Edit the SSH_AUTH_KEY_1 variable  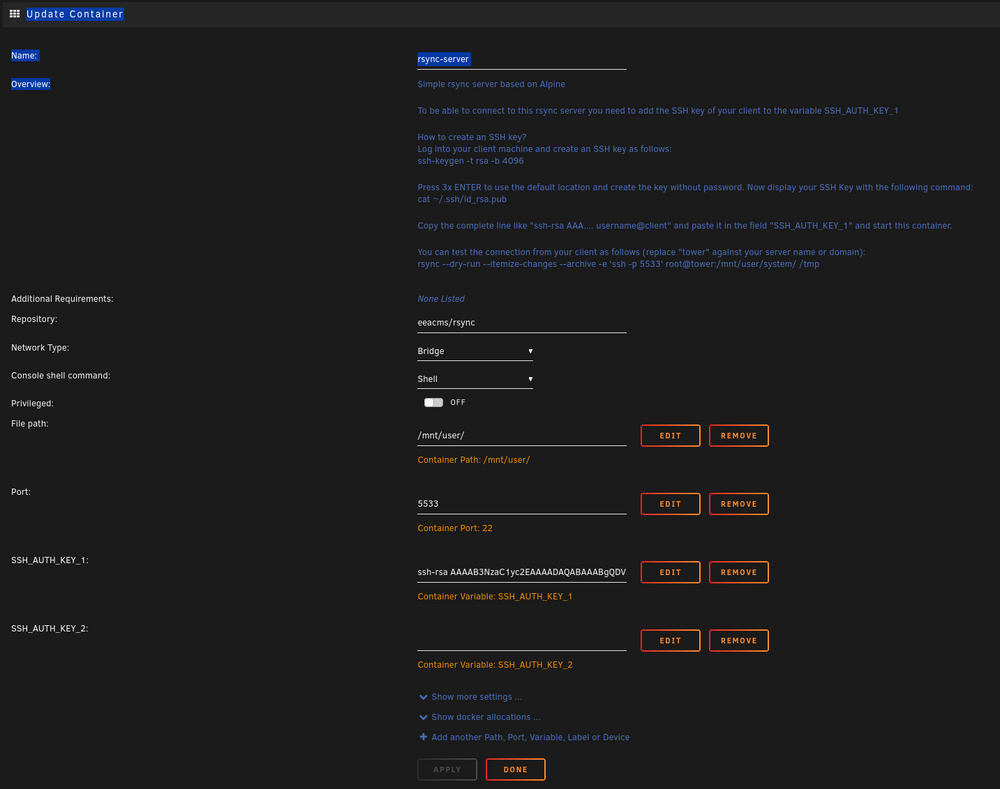[x=670, y=572]
